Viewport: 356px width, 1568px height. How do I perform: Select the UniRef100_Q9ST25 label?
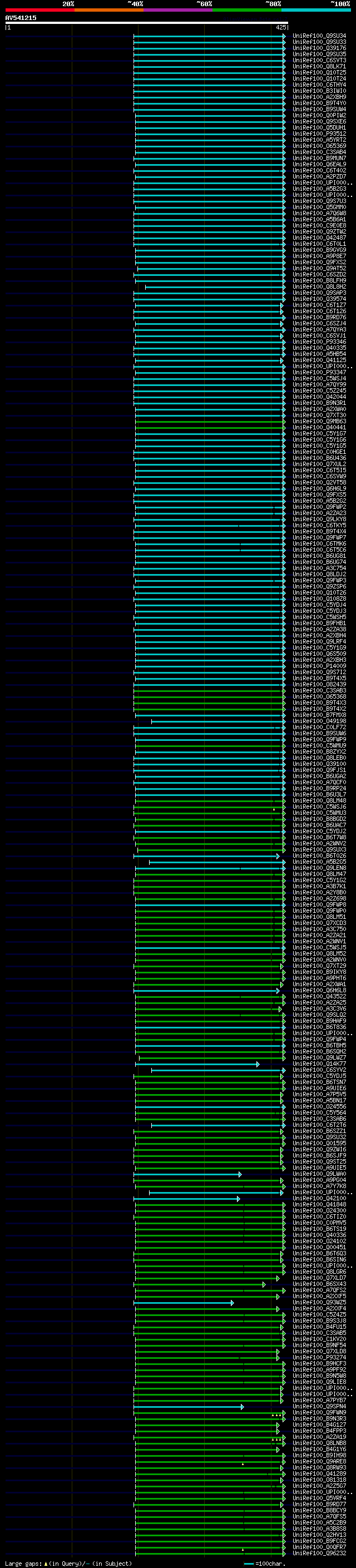[x=319, y=1161]
